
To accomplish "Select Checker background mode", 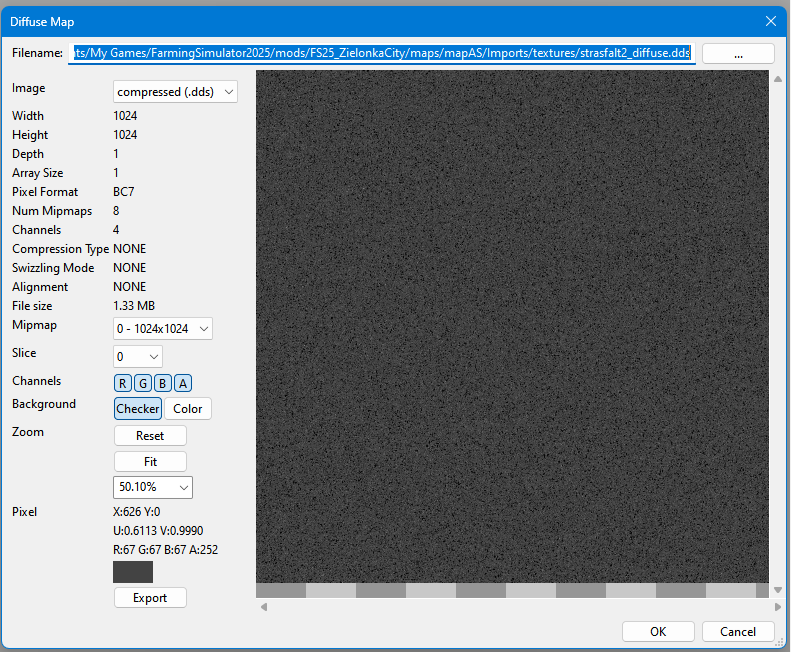I will (x=138, y=409).
